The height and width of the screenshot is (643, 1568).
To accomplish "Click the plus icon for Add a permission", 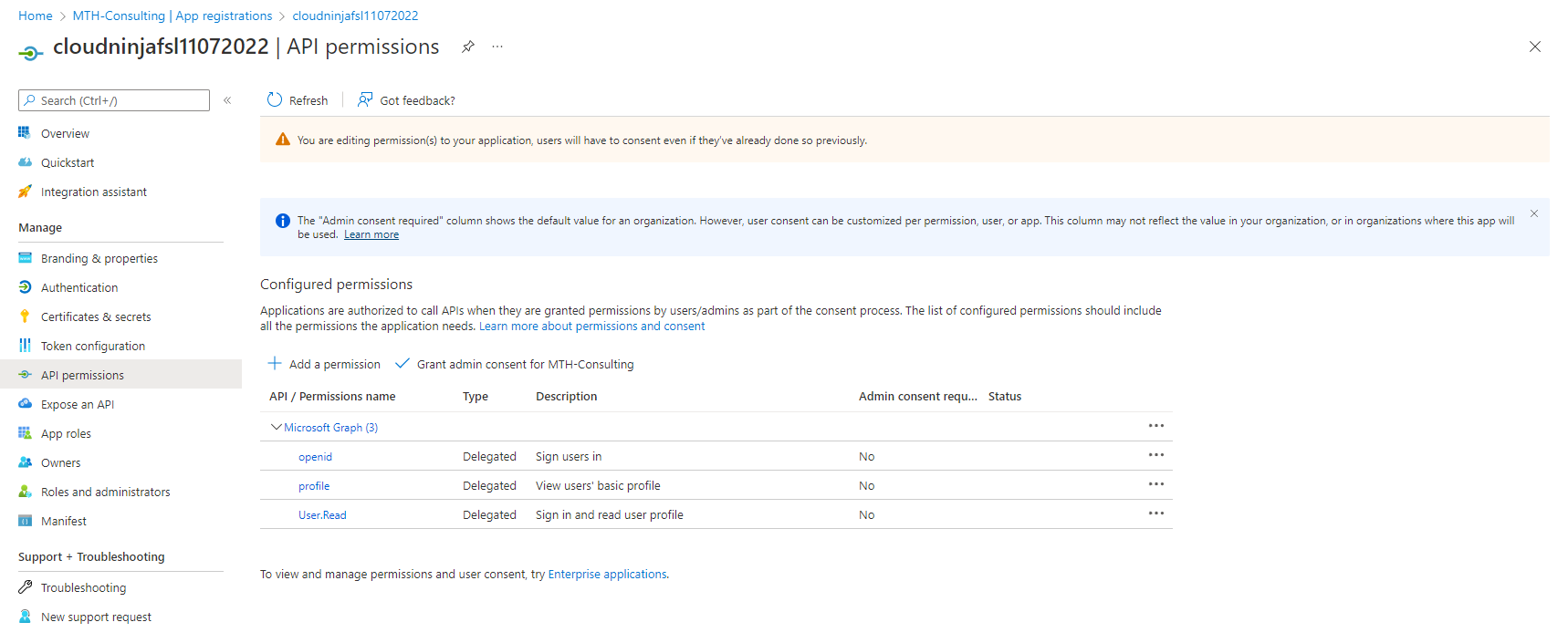I will click(x=274, y=363).
